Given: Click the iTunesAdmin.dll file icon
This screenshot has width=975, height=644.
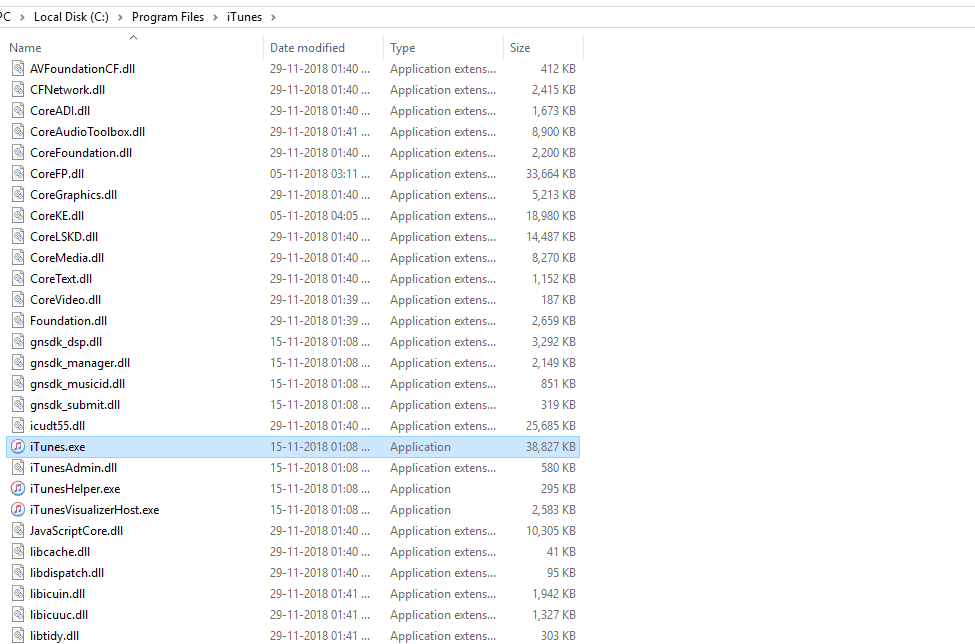Looking at the screenshot, I should pos(18,467).
